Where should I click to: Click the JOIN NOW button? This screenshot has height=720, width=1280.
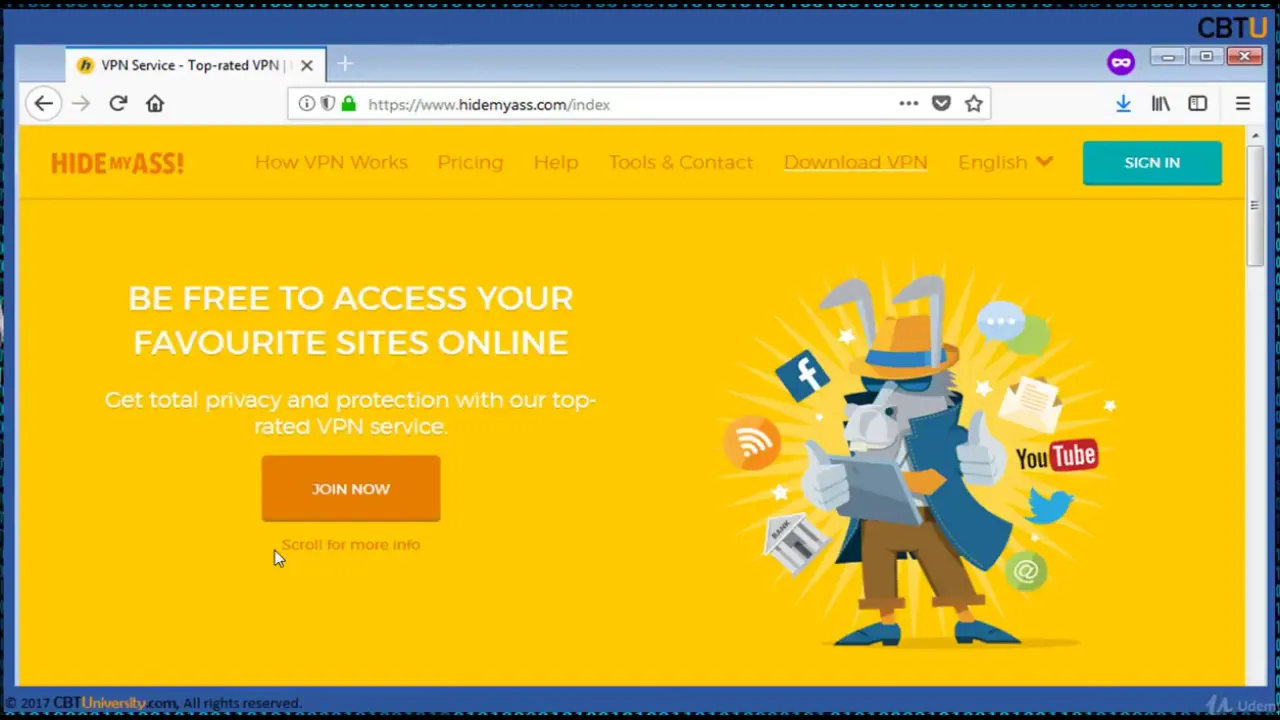pyautogui.click(x=351, y=488)
